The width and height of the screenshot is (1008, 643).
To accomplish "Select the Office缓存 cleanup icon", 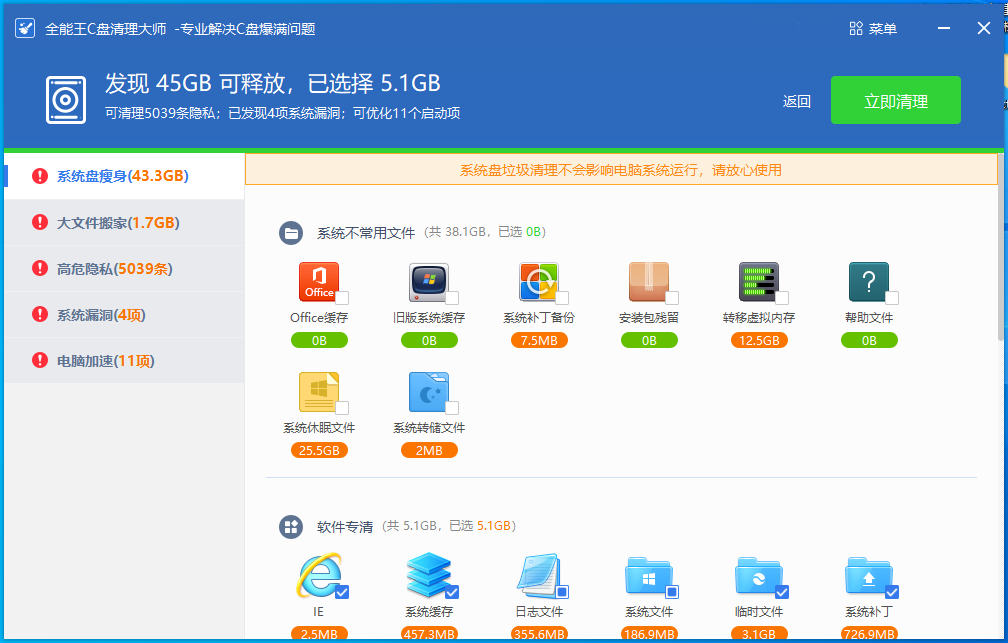I will coord(320,282).
